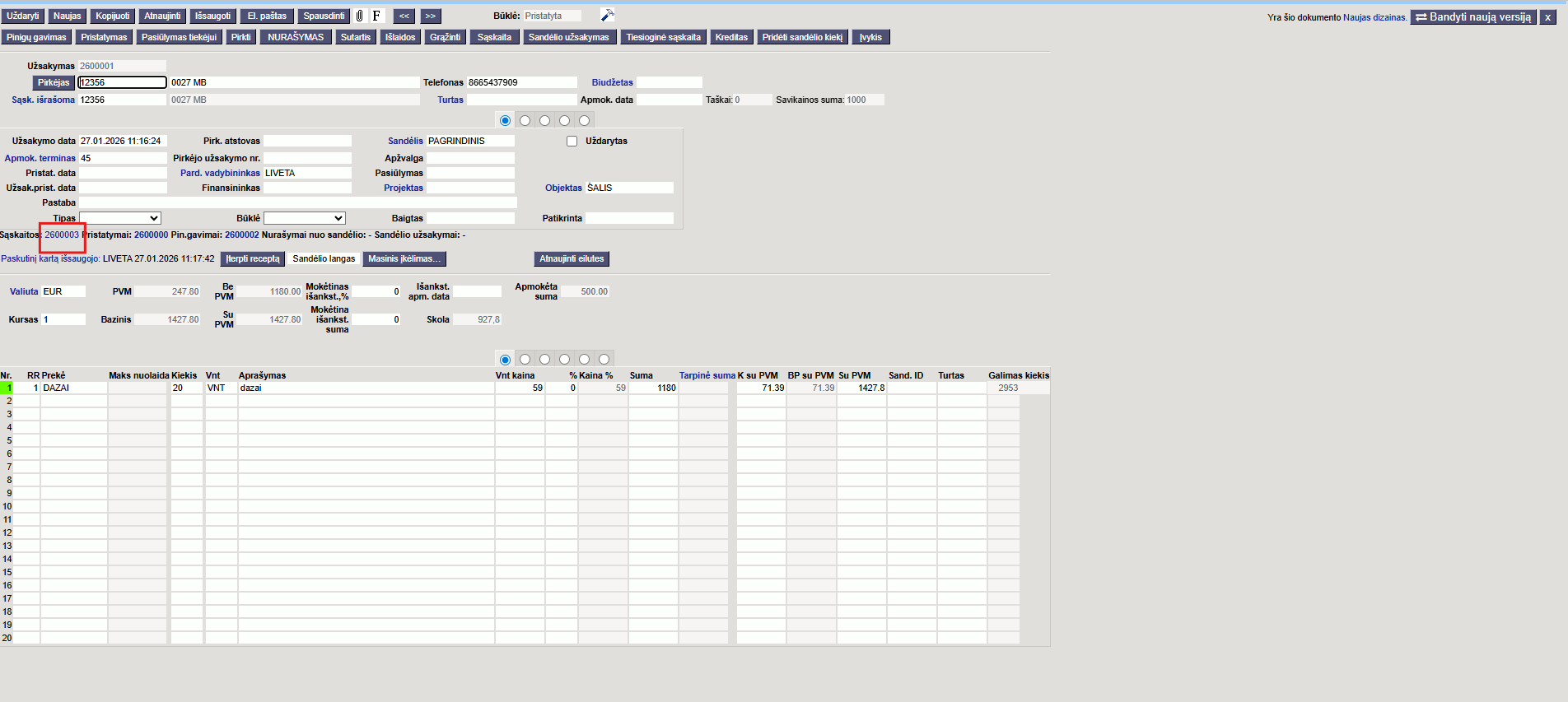Open linked invoice 2600003
This screenshot has height=702, width=1568.
click(62, 235)
